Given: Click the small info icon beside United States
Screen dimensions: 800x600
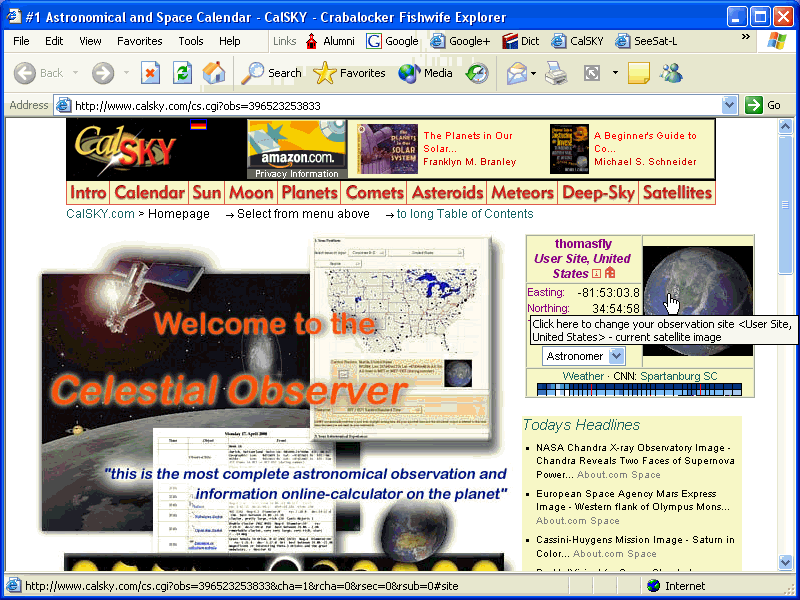Looking at the screenshot, I should coord(596,273).
